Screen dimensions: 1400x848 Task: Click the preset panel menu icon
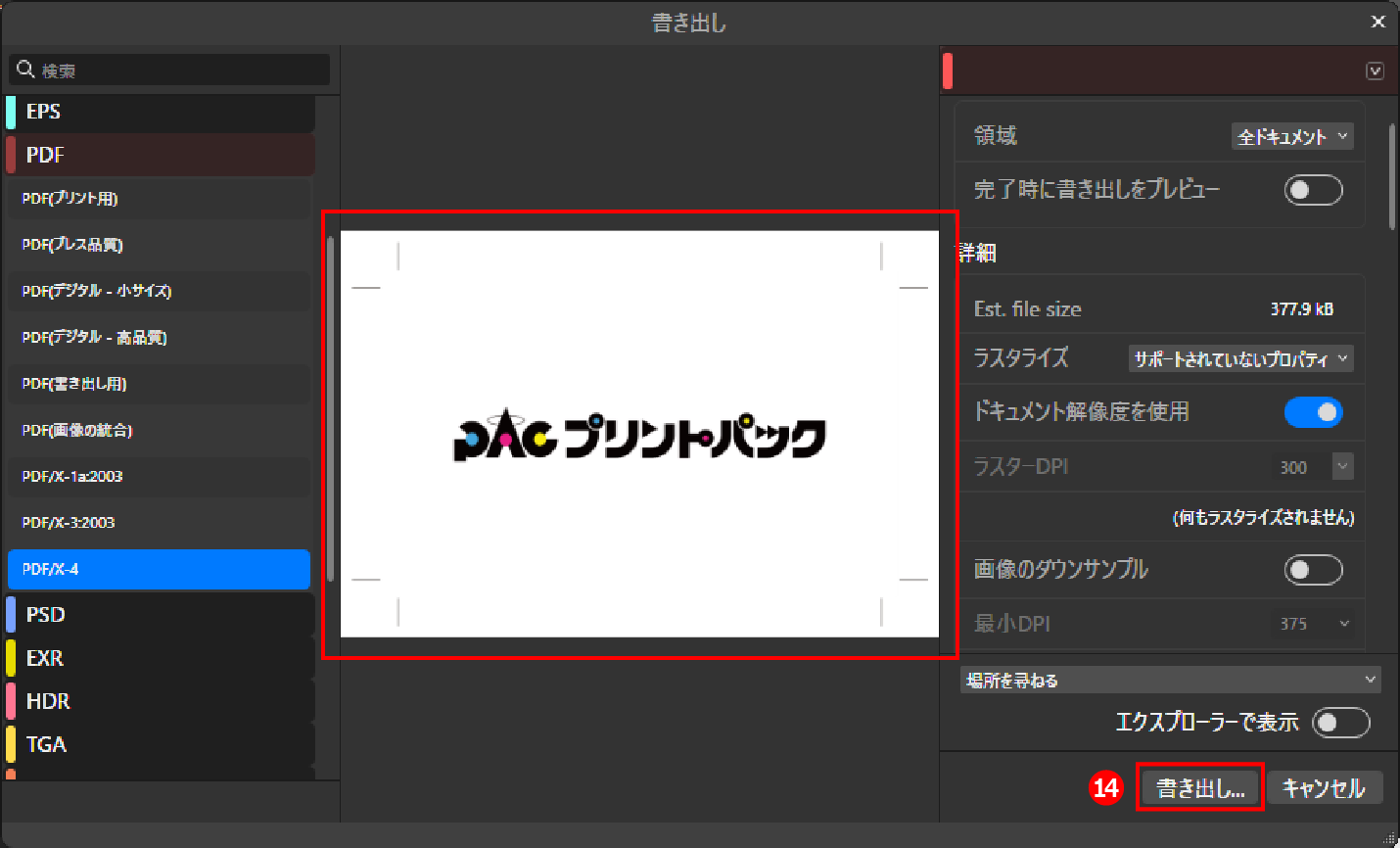1375,71
